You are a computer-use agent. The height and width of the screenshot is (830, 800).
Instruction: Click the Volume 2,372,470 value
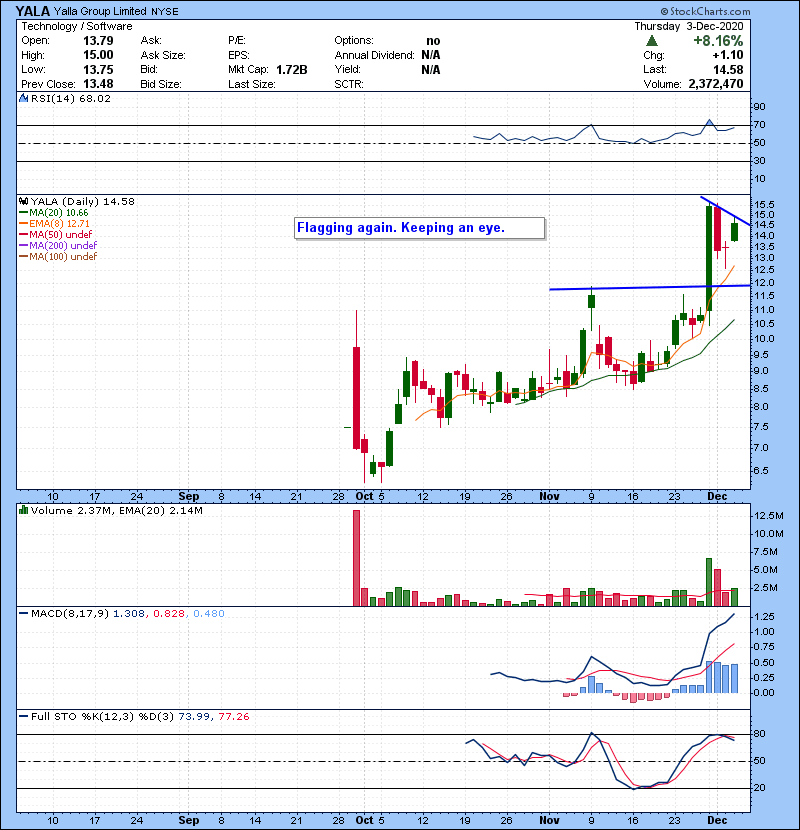(x=716, y=84)
